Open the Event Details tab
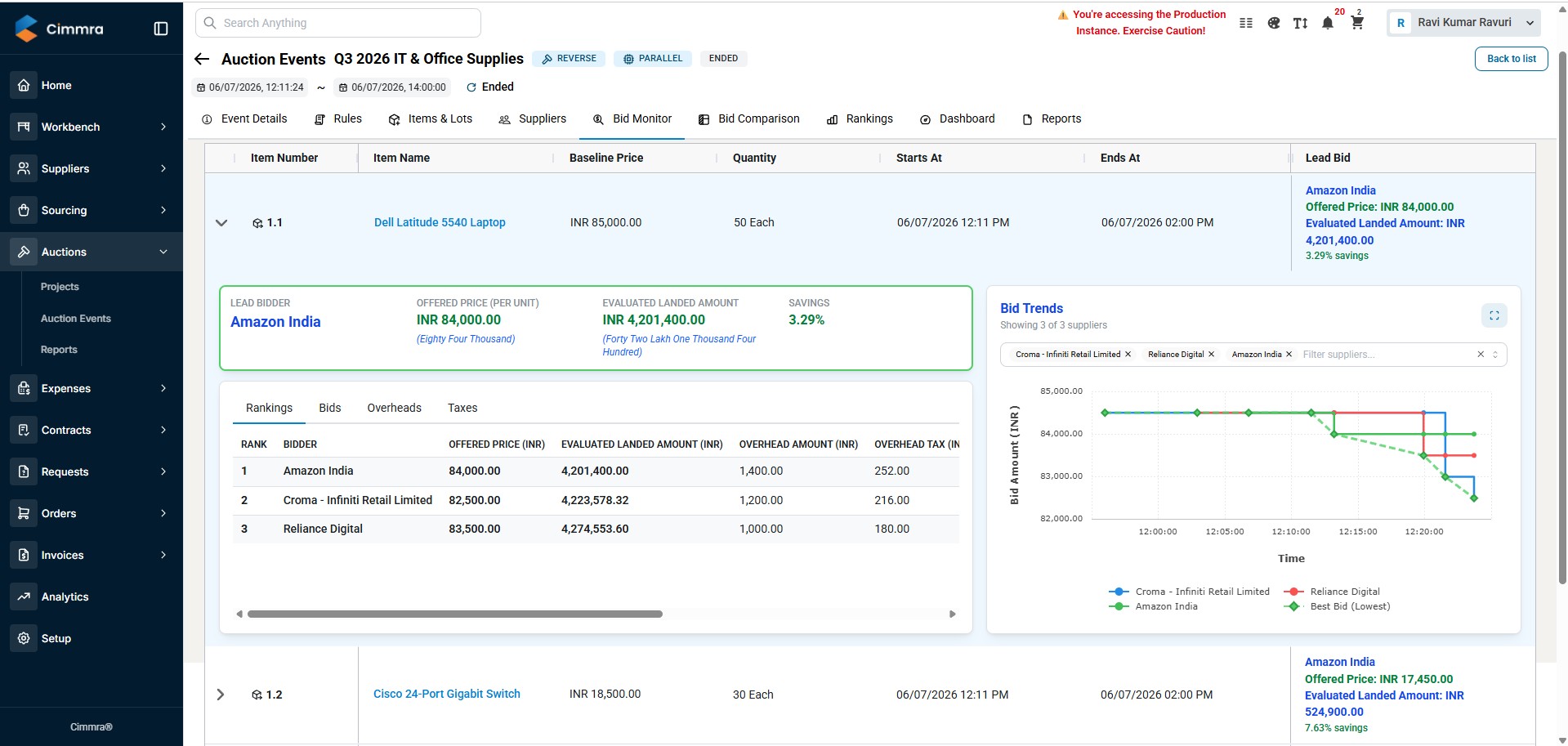Viewport: 1568px width, 746px height. [x=244, y=119]
